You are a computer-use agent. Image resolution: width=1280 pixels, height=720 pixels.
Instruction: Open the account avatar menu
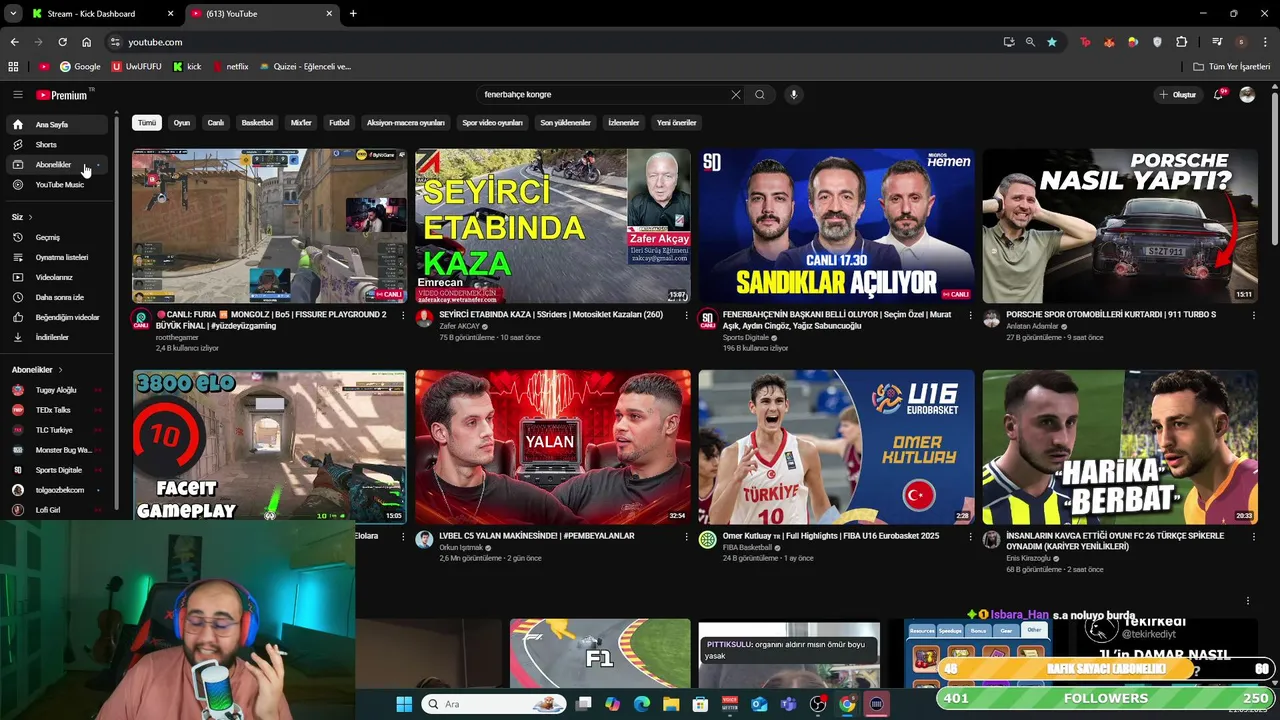click(1247, 95)
